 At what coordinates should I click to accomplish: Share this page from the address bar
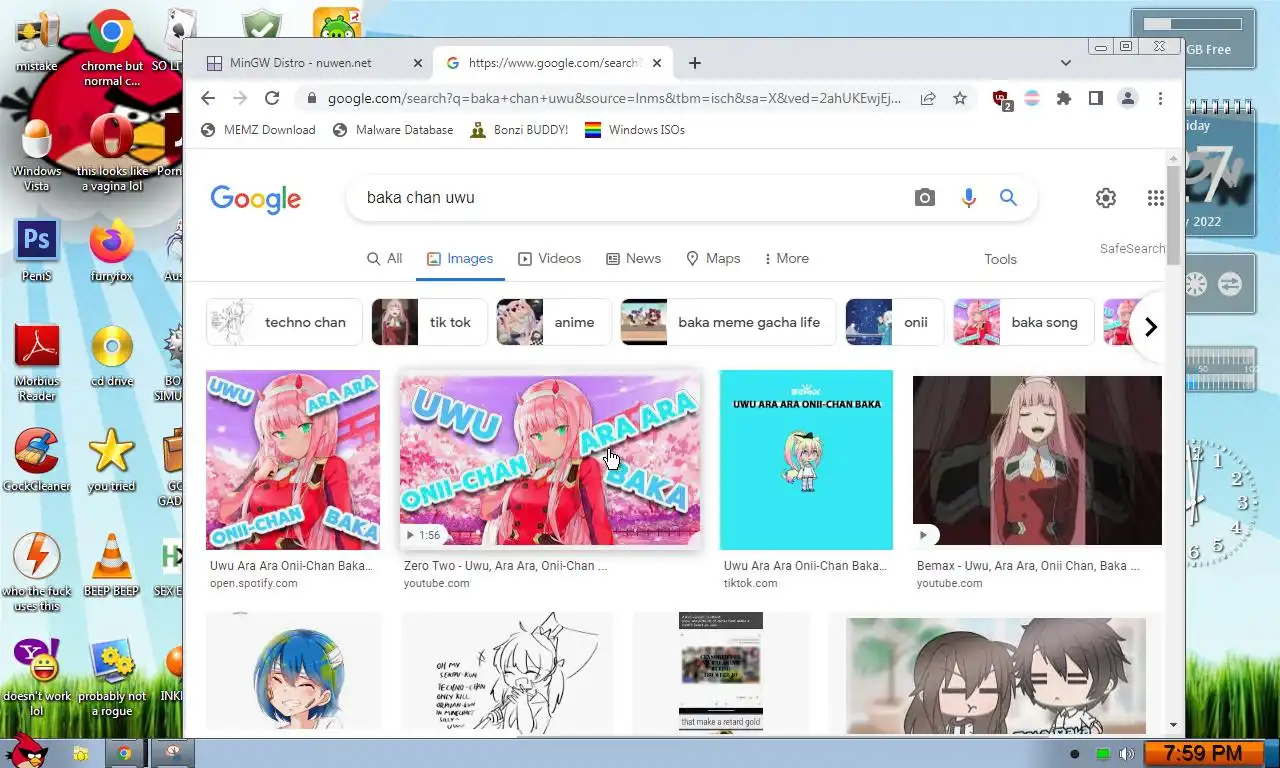click(928, 98)
